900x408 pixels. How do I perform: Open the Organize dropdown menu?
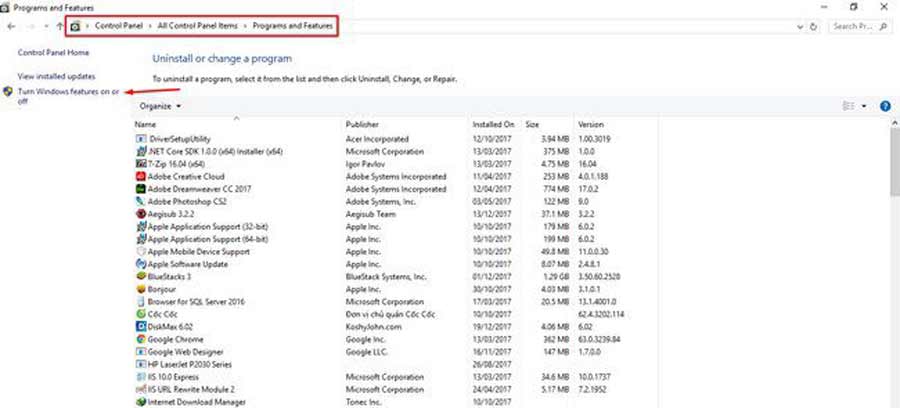(160, 105)
